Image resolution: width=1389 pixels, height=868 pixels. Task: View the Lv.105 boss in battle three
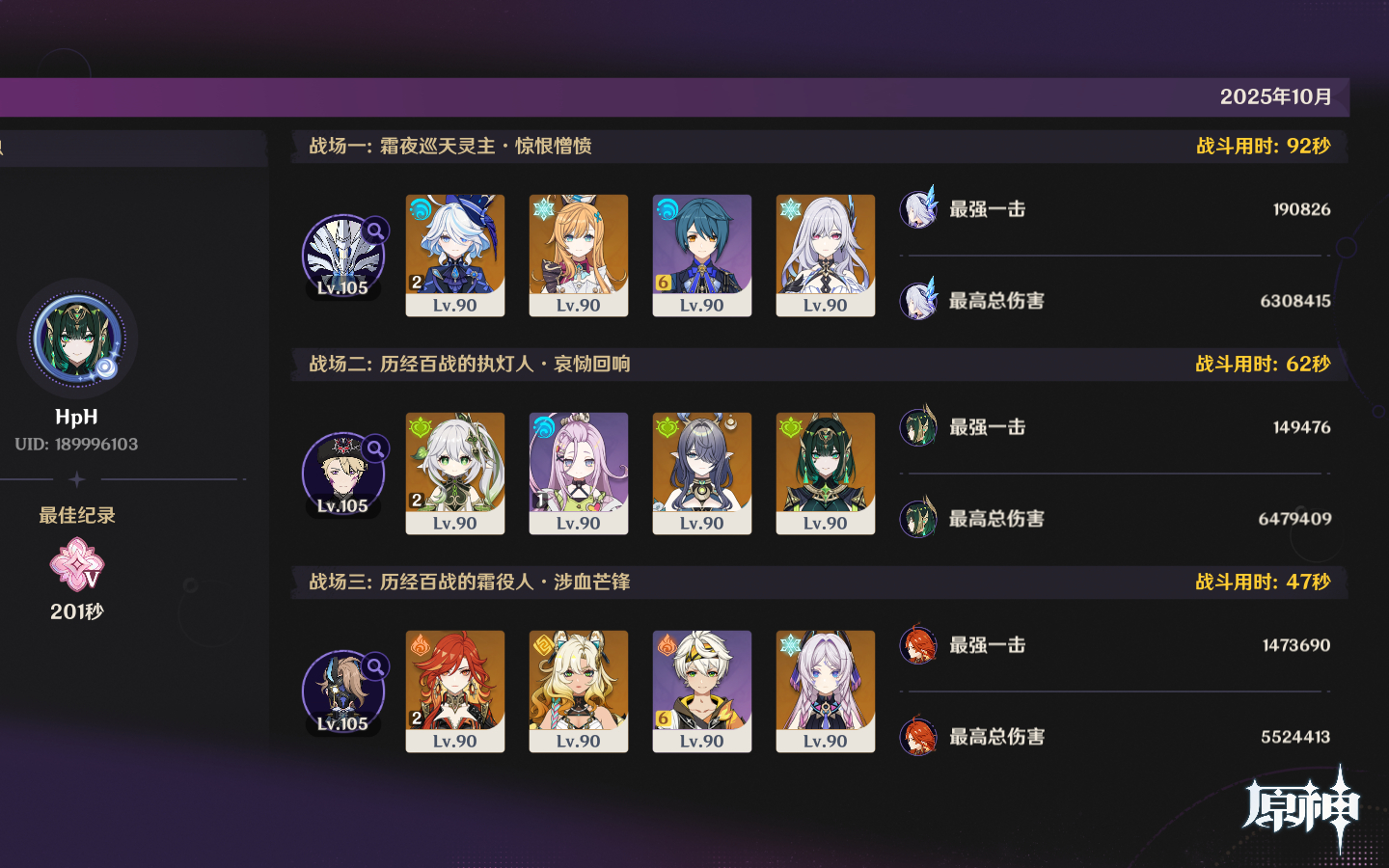343,692
